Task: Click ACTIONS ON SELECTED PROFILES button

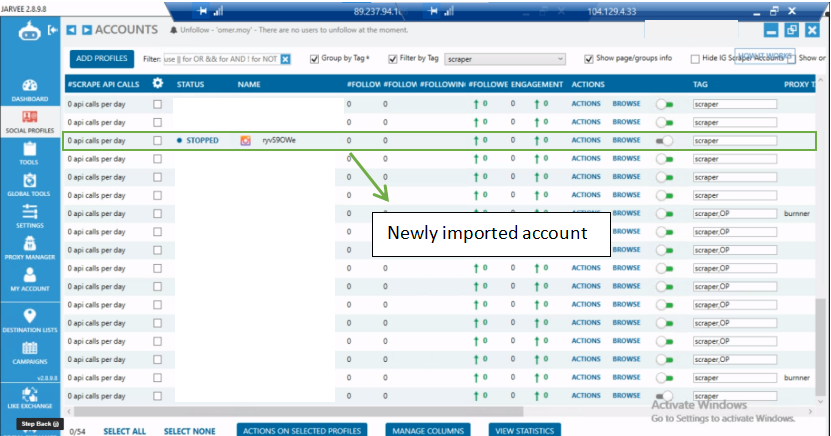Action: [x=302, y=430]
